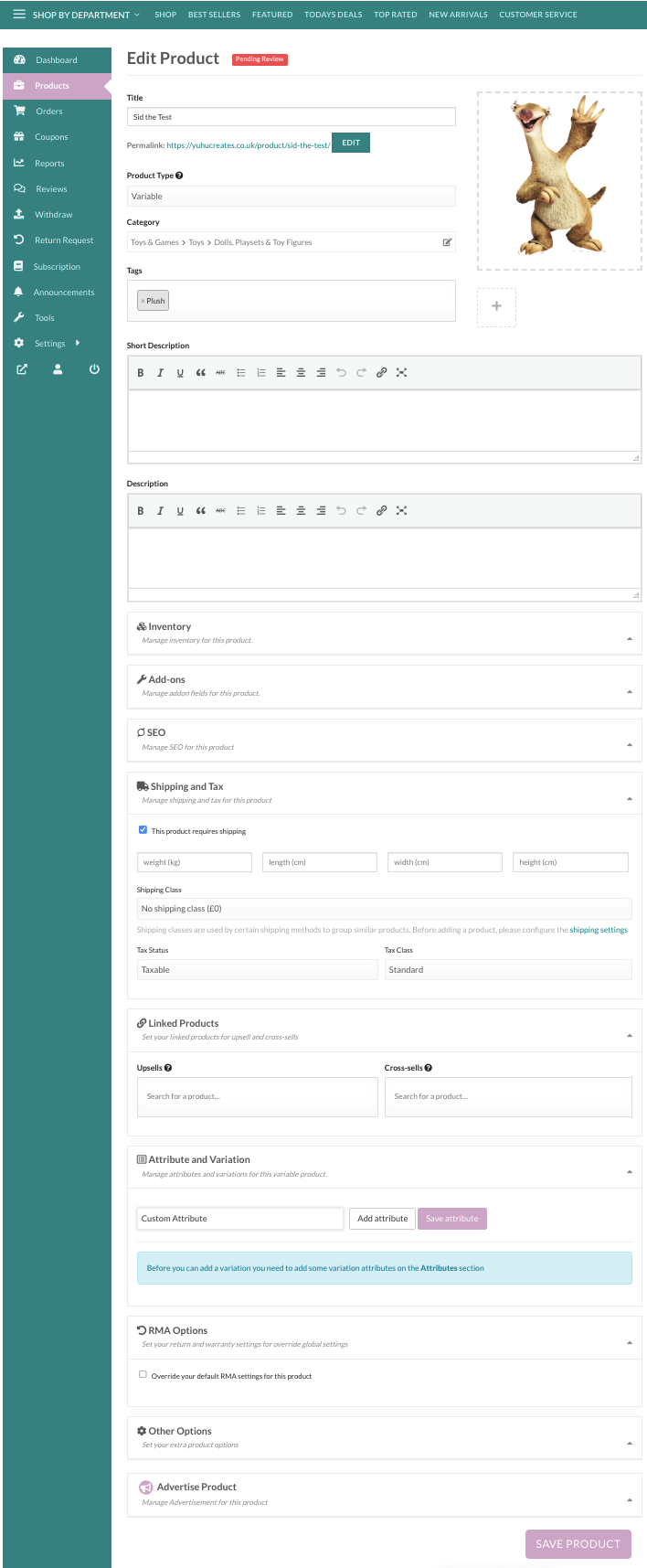Focus the product Title input field
This screenshot has width=647, height=1568.
pyautogui.click(x=292, y=116)
